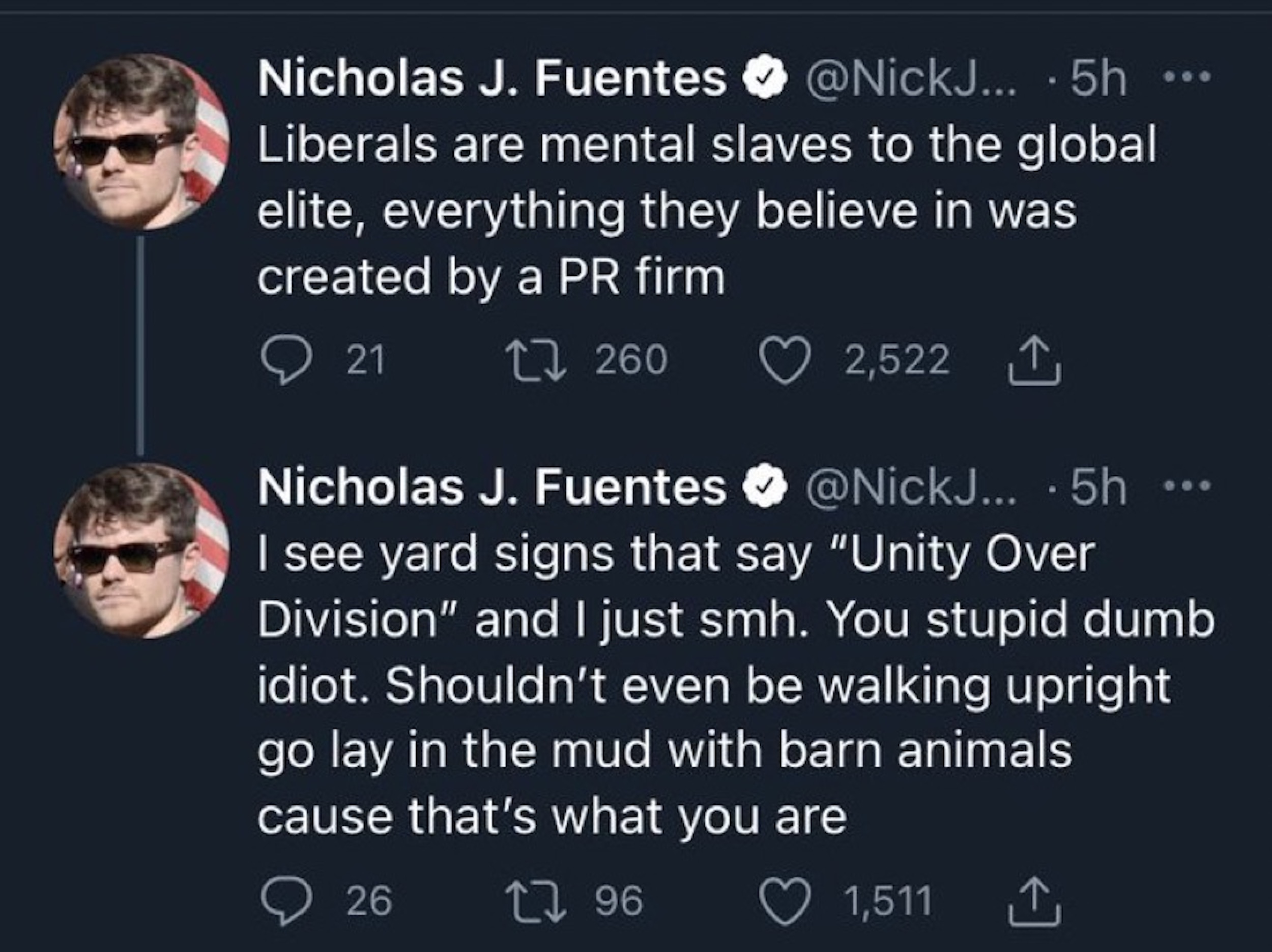Open the first tweet's profile picture
The height and width of the screenshot is (952, 1272).
pos(141,141)
